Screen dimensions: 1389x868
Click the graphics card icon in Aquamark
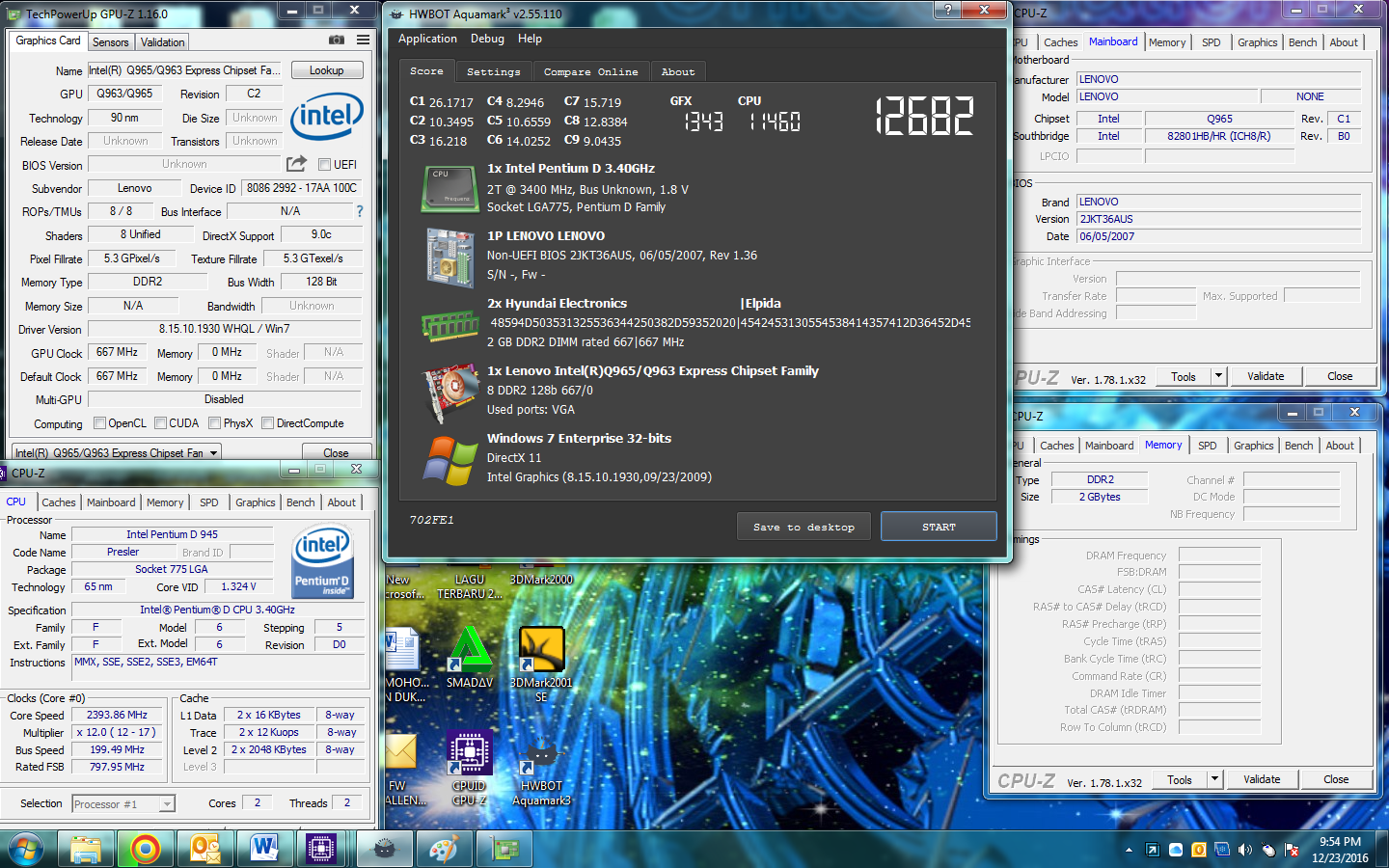450,393
